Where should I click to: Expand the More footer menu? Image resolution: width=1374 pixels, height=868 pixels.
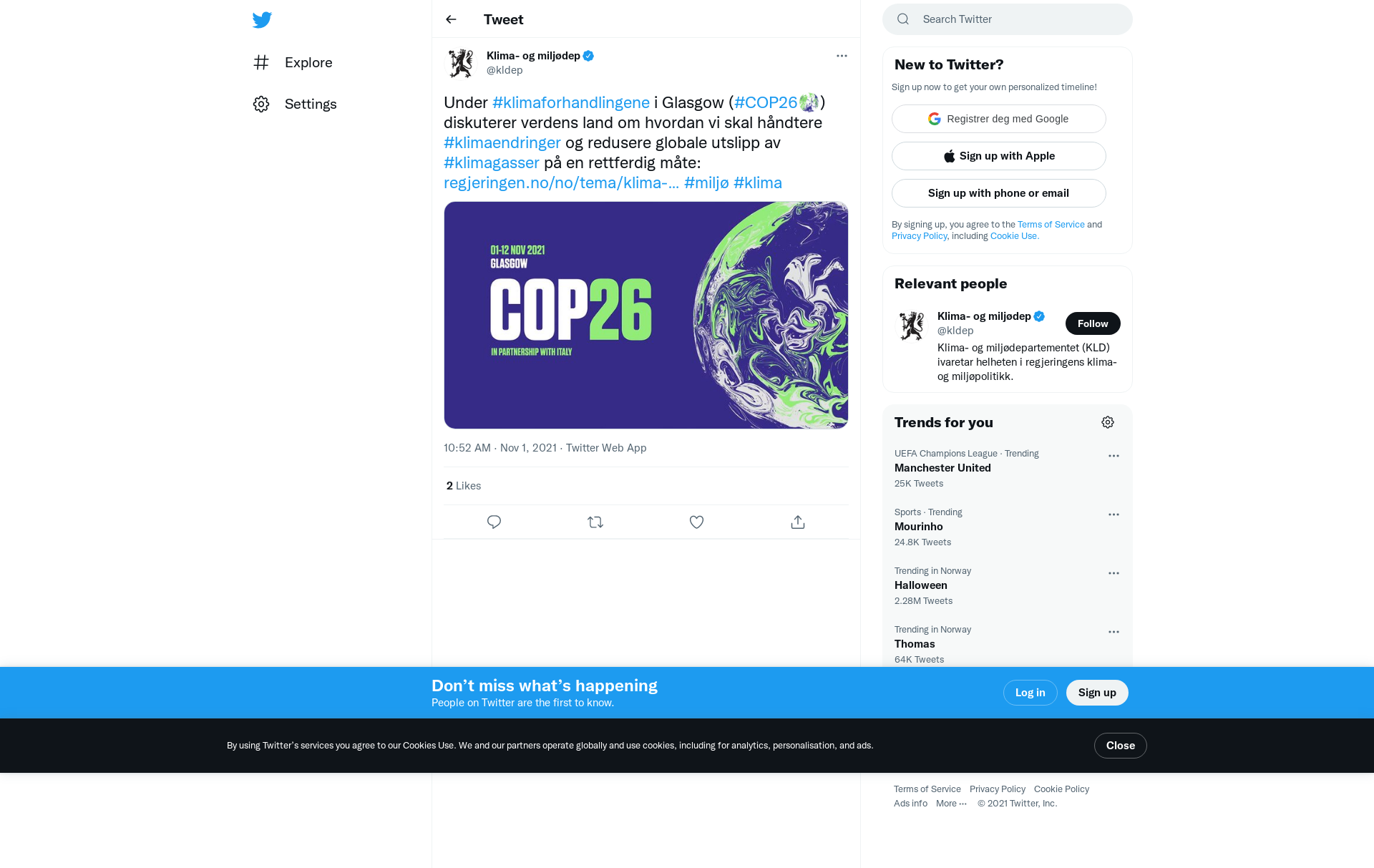tap(951, 804)
